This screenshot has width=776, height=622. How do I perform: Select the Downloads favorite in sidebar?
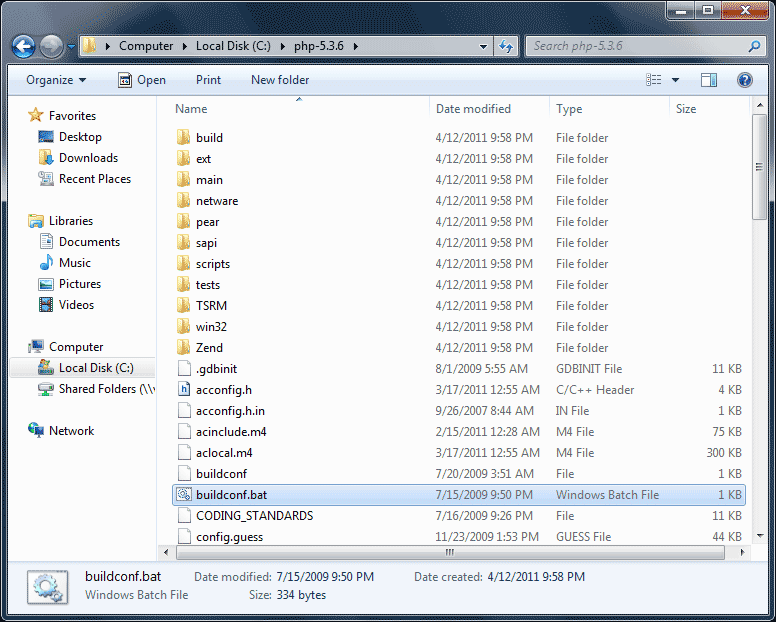(x=88, y=158)
